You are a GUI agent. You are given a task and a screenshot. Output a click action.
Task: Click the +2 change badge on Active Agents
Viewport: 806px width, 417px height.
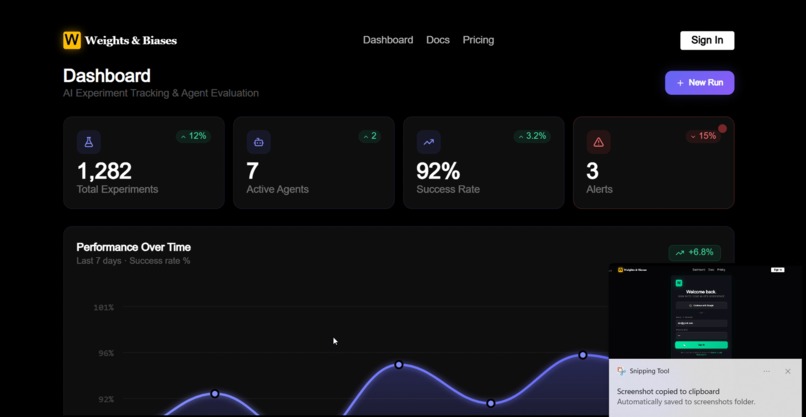coord(370,136)
